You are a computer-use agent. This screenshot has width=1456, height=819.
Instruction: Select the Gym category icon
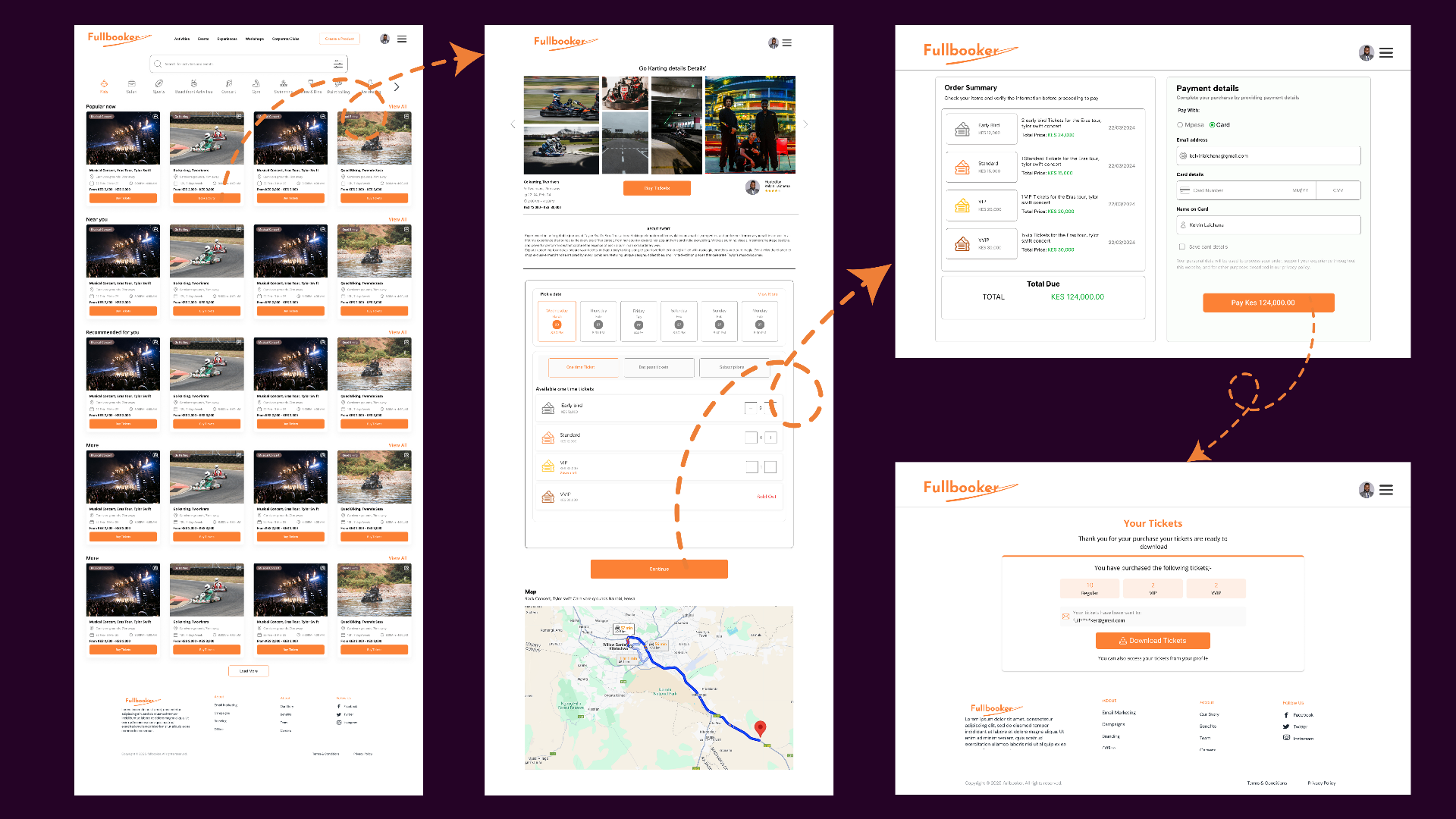256,85
